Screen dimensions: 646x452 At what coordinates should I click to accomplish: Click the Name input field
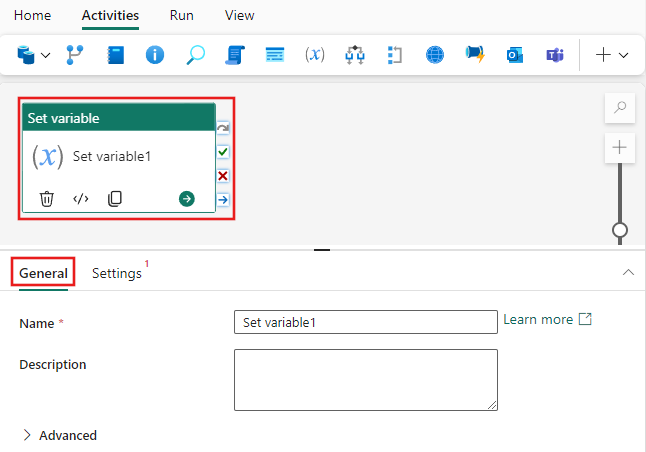[366, 322]
